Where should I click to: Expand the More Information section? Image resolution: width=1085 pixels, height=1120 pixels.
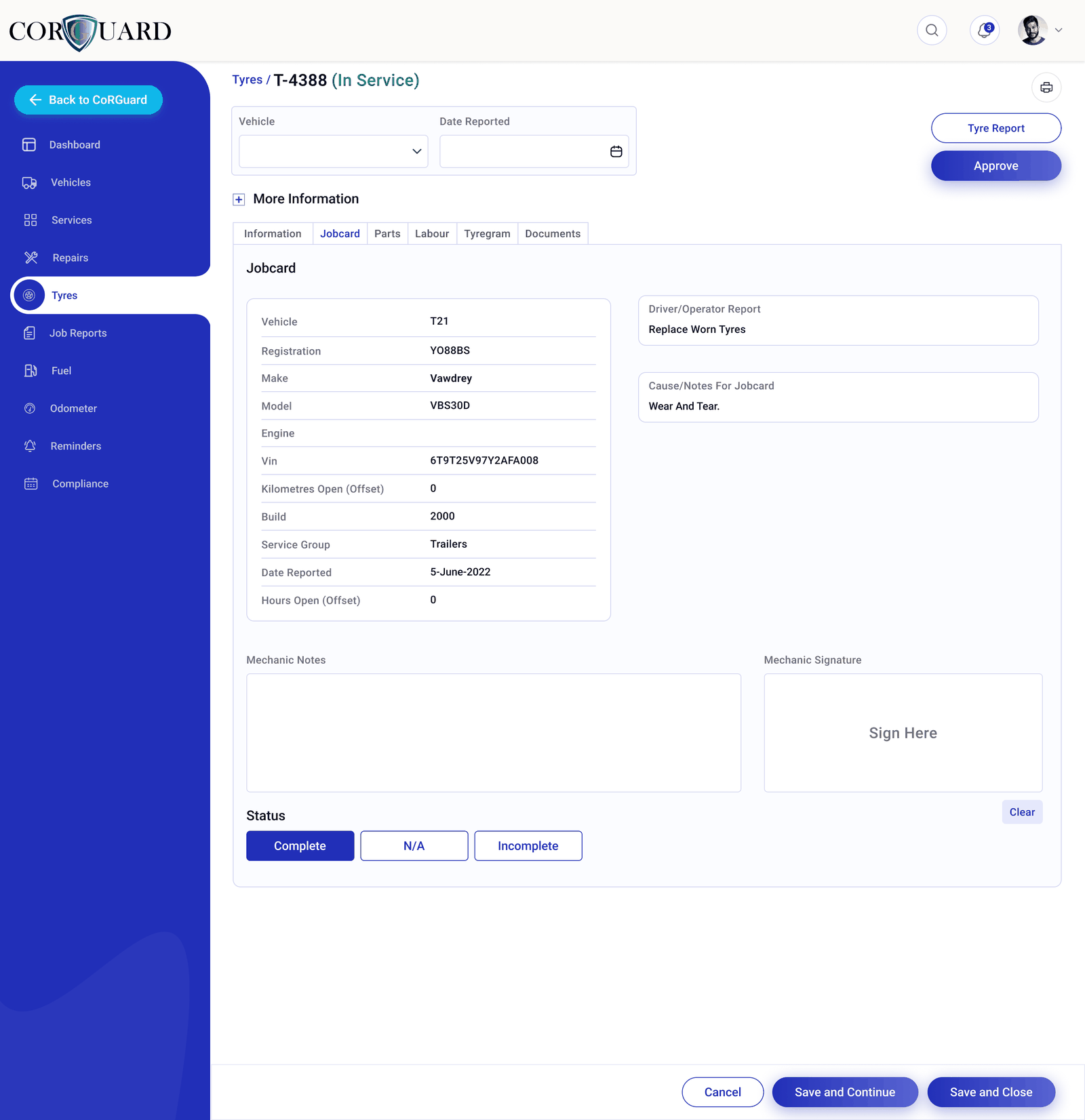239,199
